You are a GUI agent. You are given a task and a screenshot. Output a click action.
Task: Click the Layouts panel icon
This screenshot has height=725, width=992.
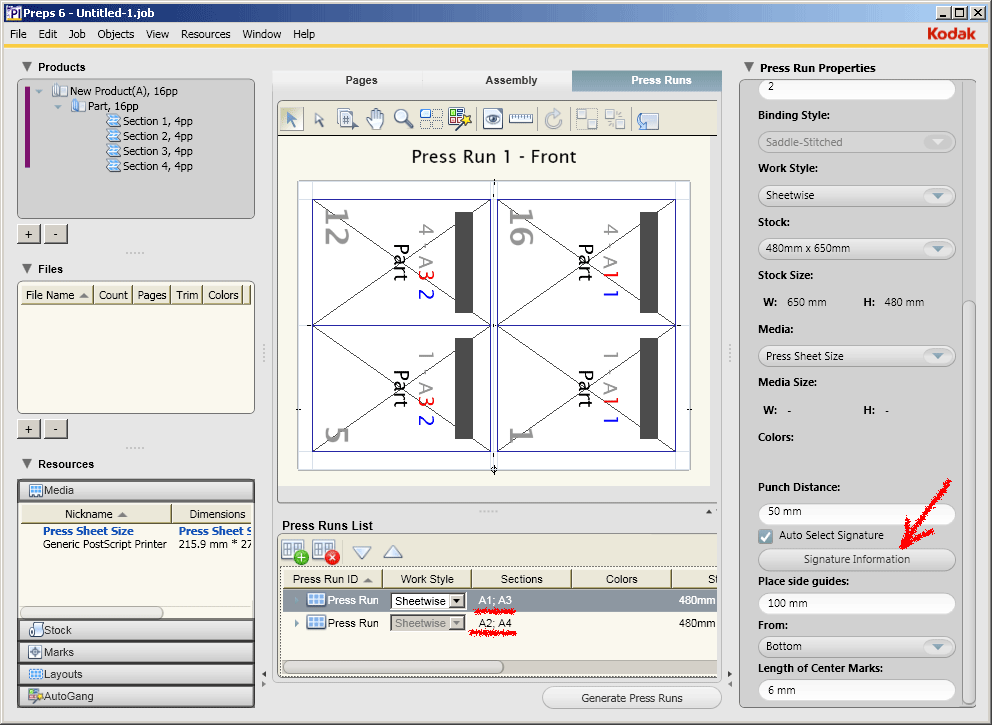pyautogui.click(x=36, y=674)
